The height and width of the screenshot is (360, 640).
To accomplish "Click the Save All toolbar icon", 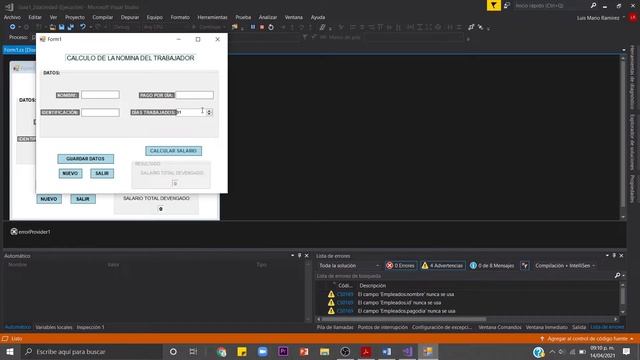I will [71, 27].
